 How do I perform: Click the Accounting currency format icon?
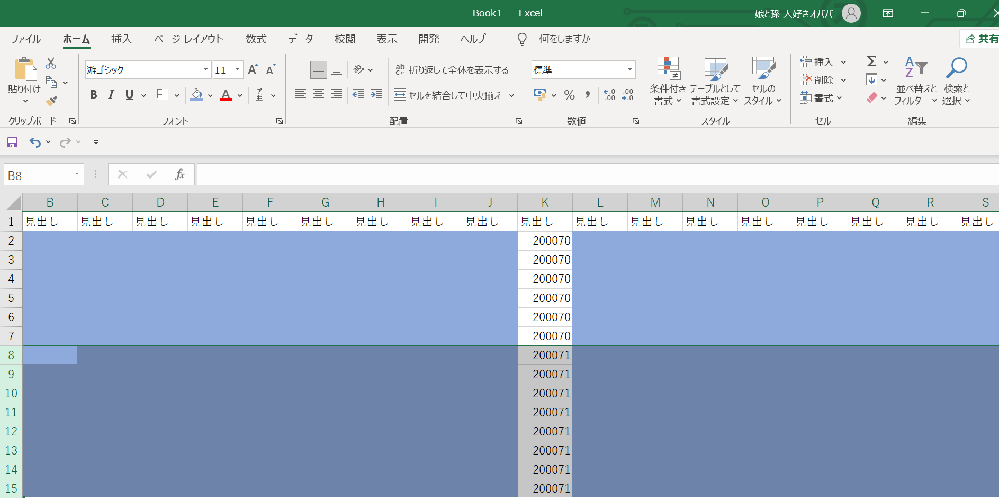(x=540, y=95)
